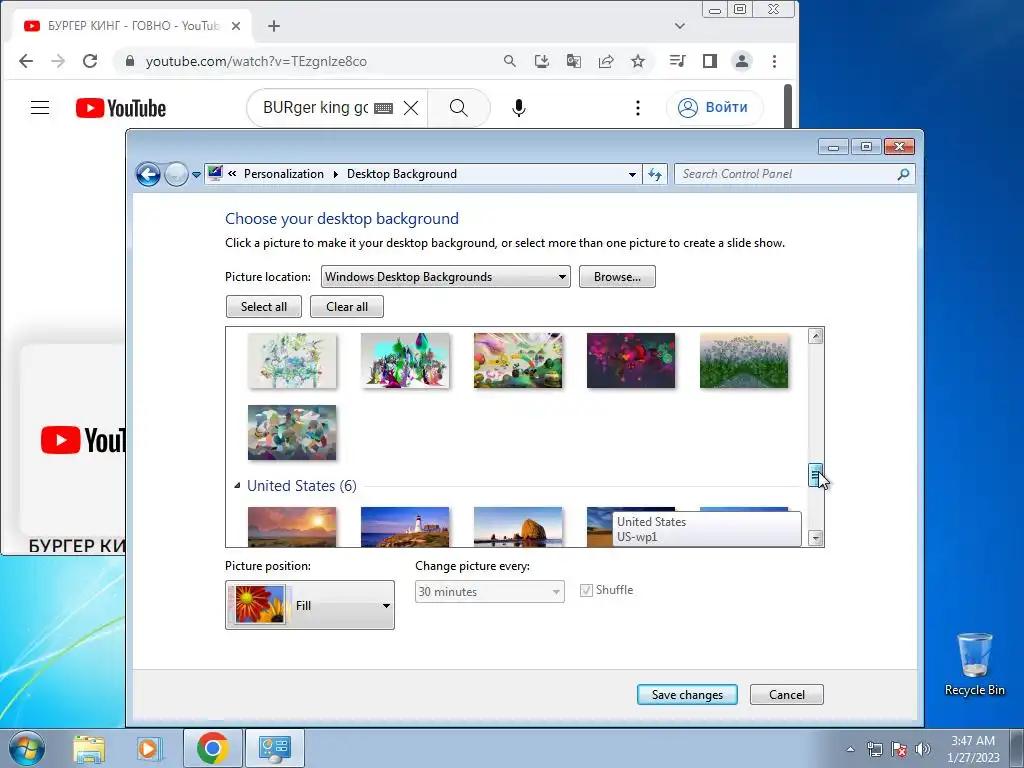Bookmark this page with the star icon
Image resolution: width=1024 pixels, height=768 pixels.
(x=638, y=61)
